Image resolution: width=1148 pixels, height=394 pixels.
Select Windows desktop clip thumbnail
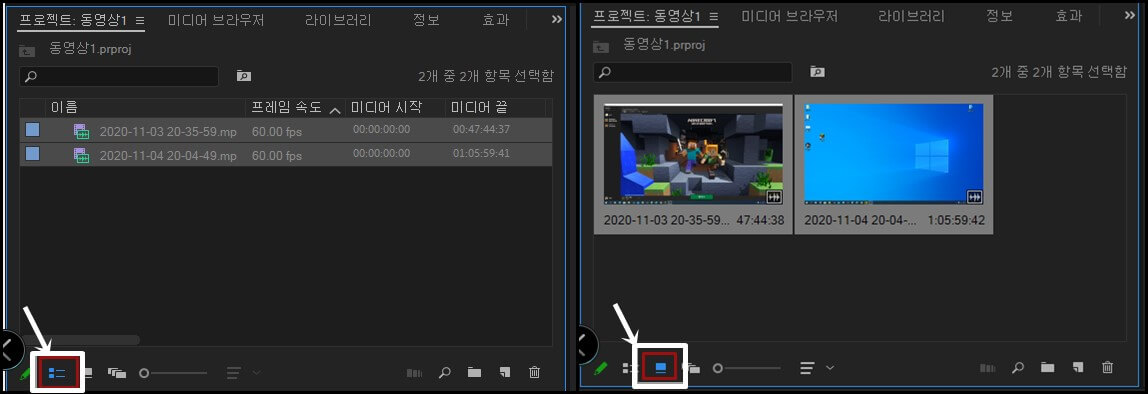click(x=893, y=153)
